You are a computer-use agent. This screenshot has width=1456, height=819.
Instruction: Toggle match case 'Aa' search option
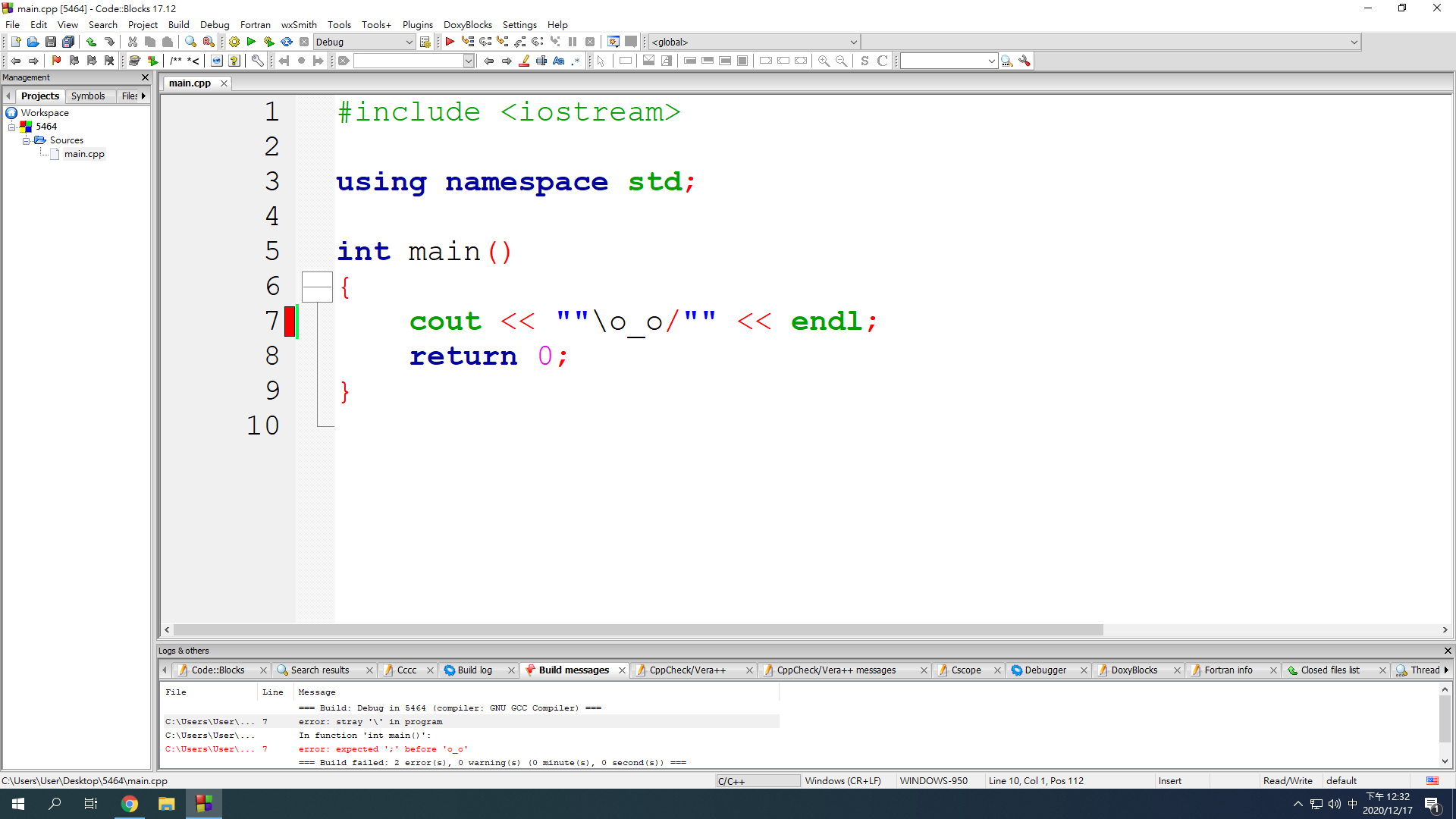coord(559,61)
